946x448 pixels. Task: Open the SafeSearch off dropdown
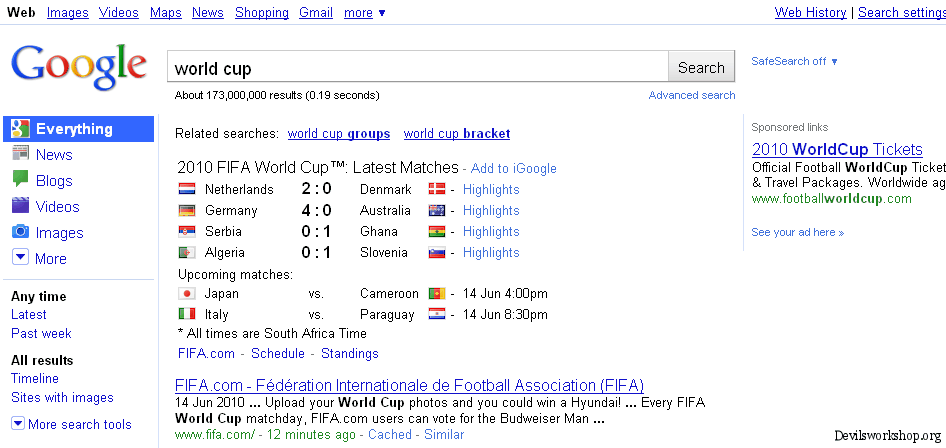point(794,61)
